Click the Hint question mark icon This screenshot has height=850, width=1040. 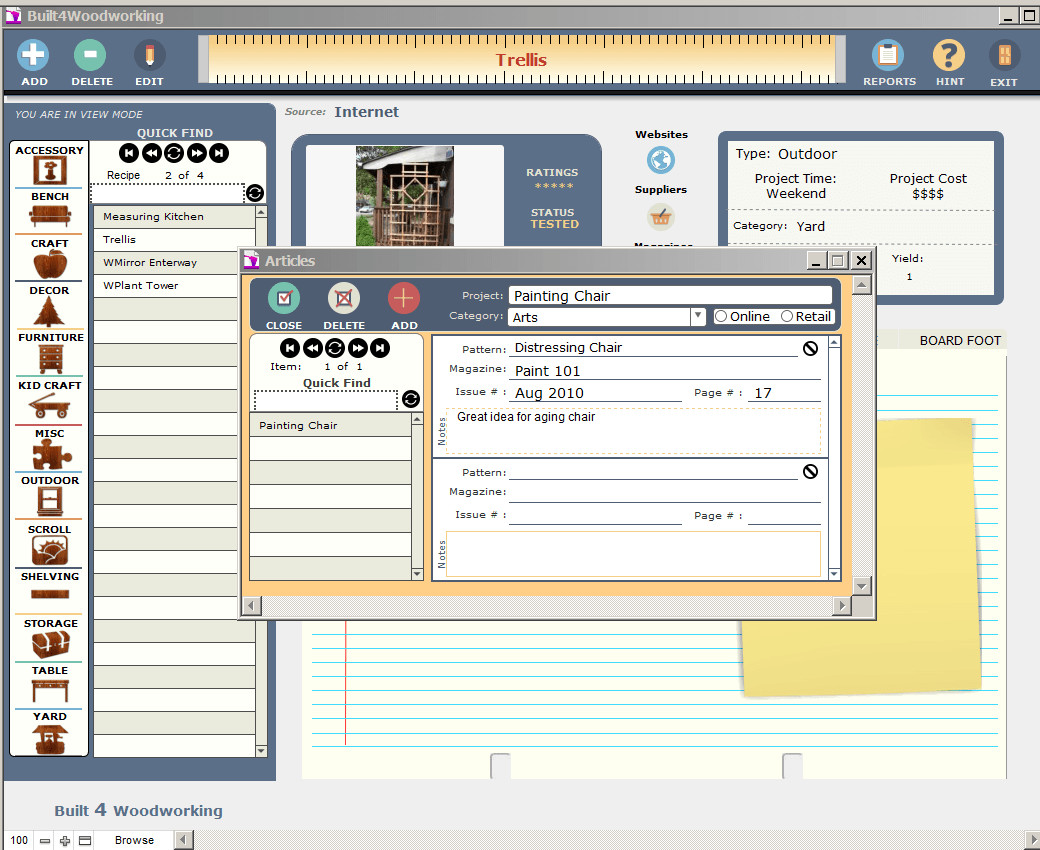949,56
